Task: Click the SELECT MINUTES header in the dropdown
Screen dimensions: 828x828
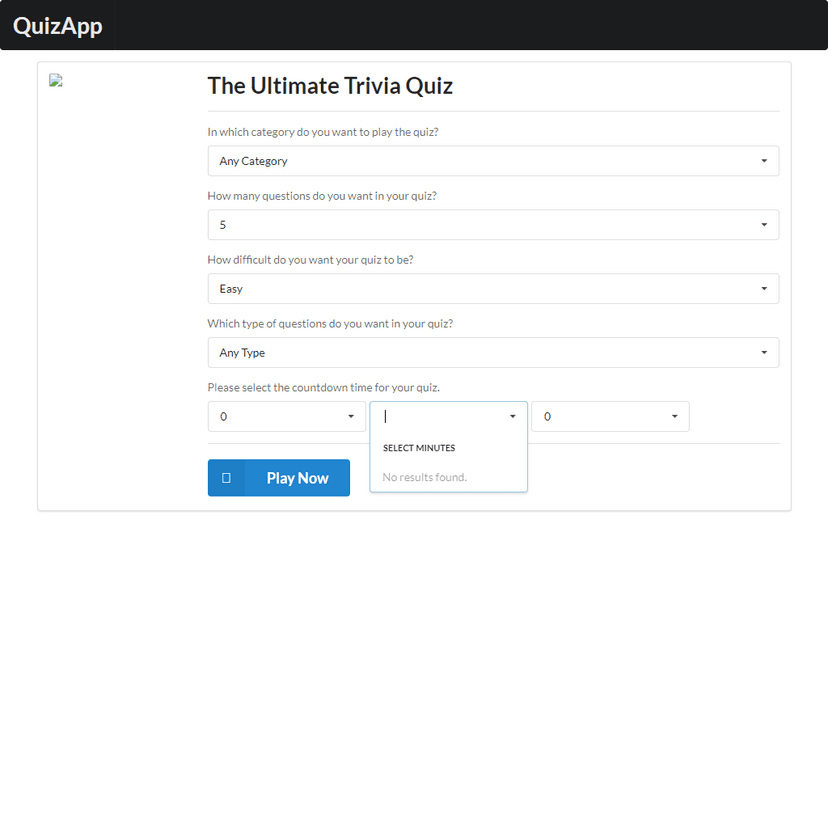Action: pyautogui.click(x=418, y=448)
